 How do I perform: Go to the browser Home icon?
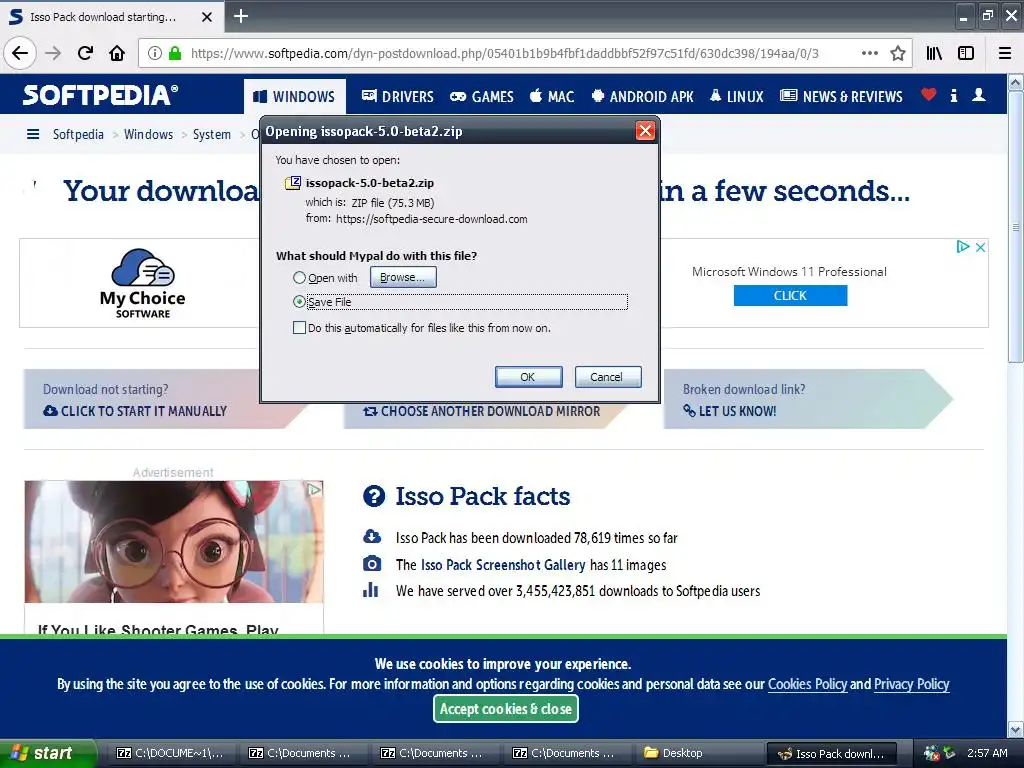(x=117, y=53)
